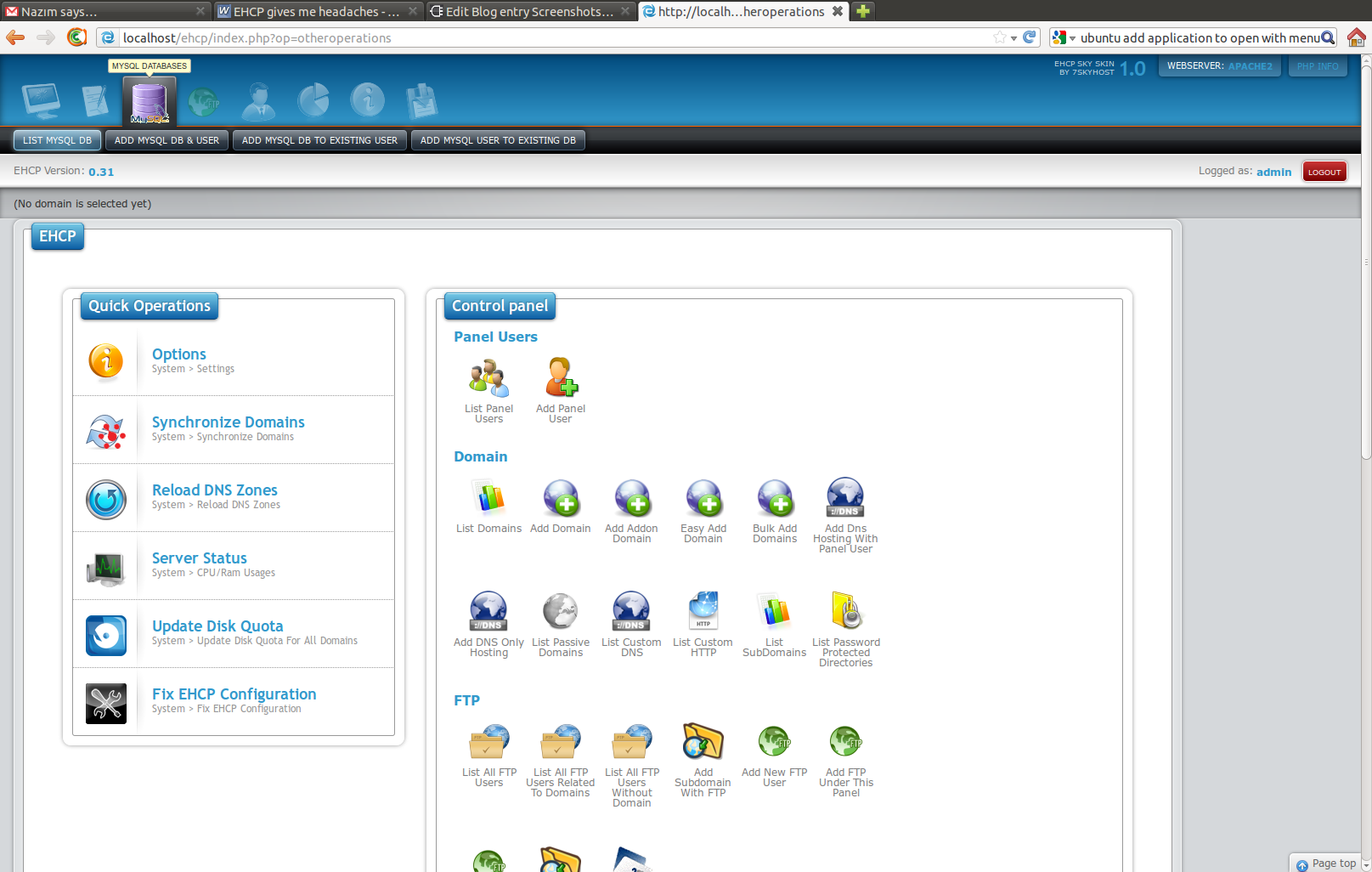Open the Update Disk Quota link
This screenshot has width=1372, height=872.
point(217,626)
